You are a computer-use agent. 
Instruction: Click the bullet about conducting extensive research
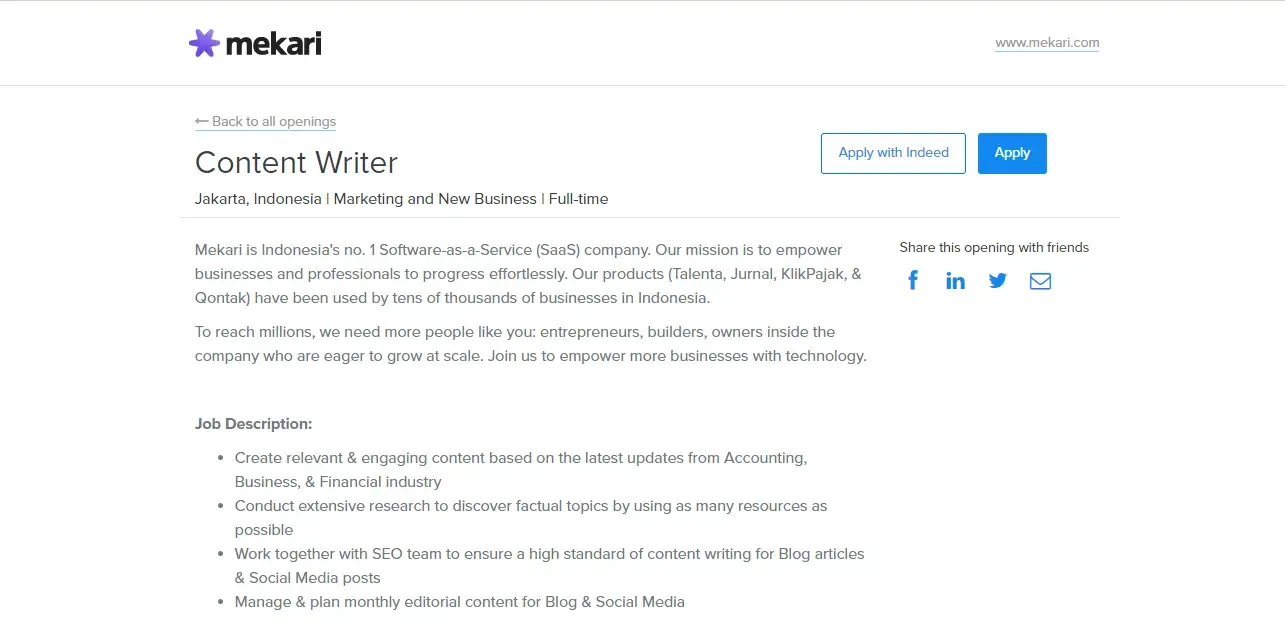[530, 506]
